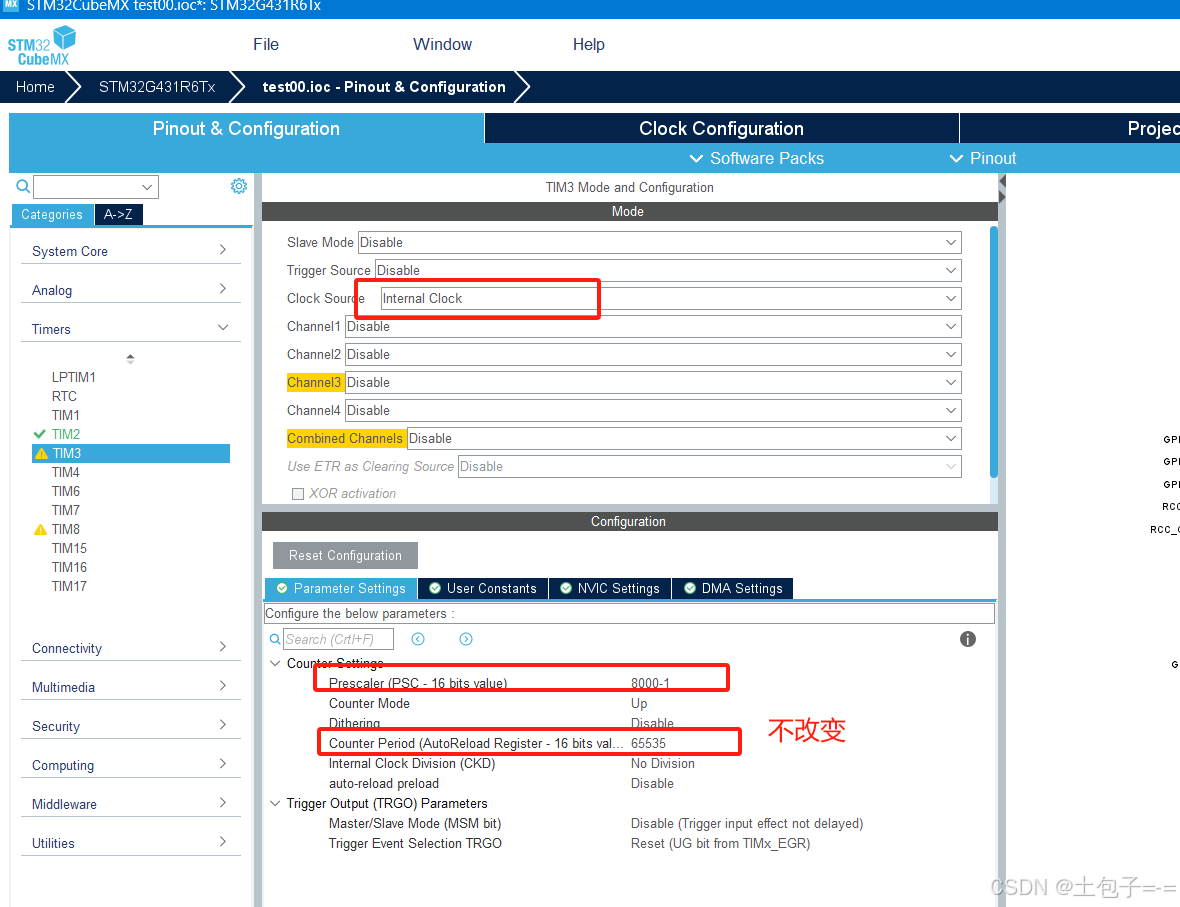Select the Pinout & Configuration tab

tap(246, 129)
